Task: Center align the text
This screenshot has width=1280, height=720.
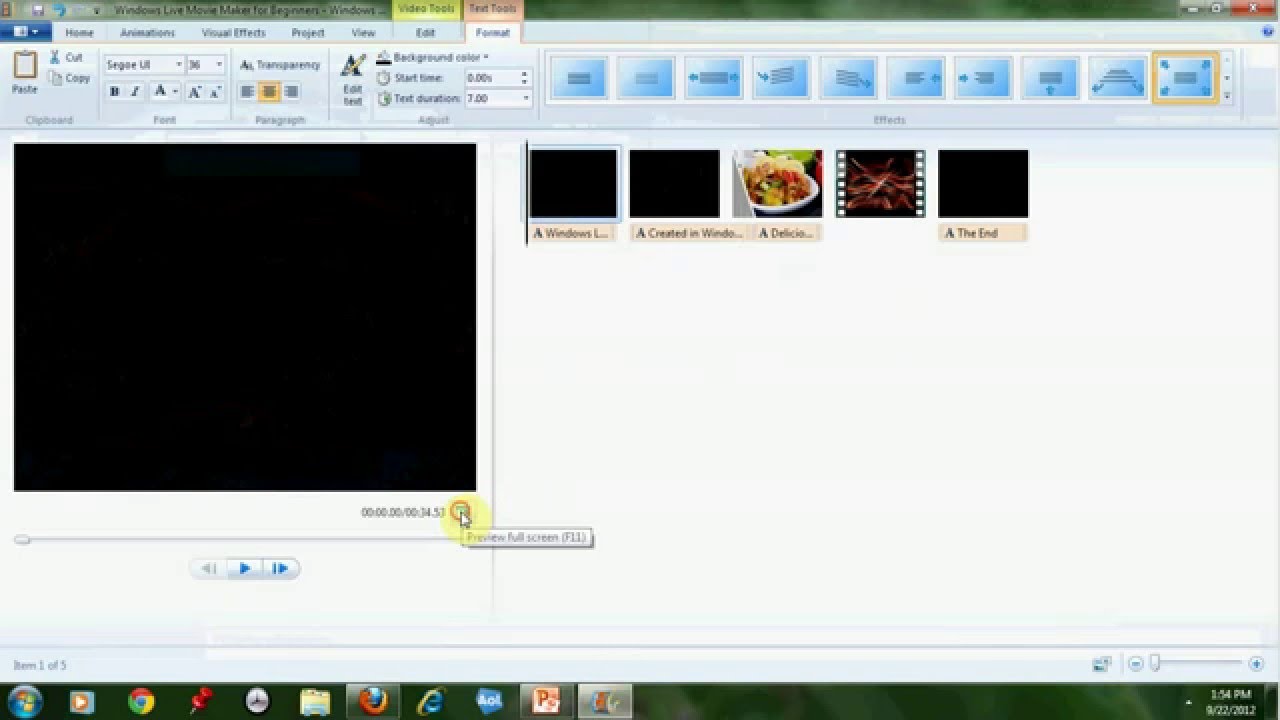Action: pyautogui.click(x=269, y=92)
